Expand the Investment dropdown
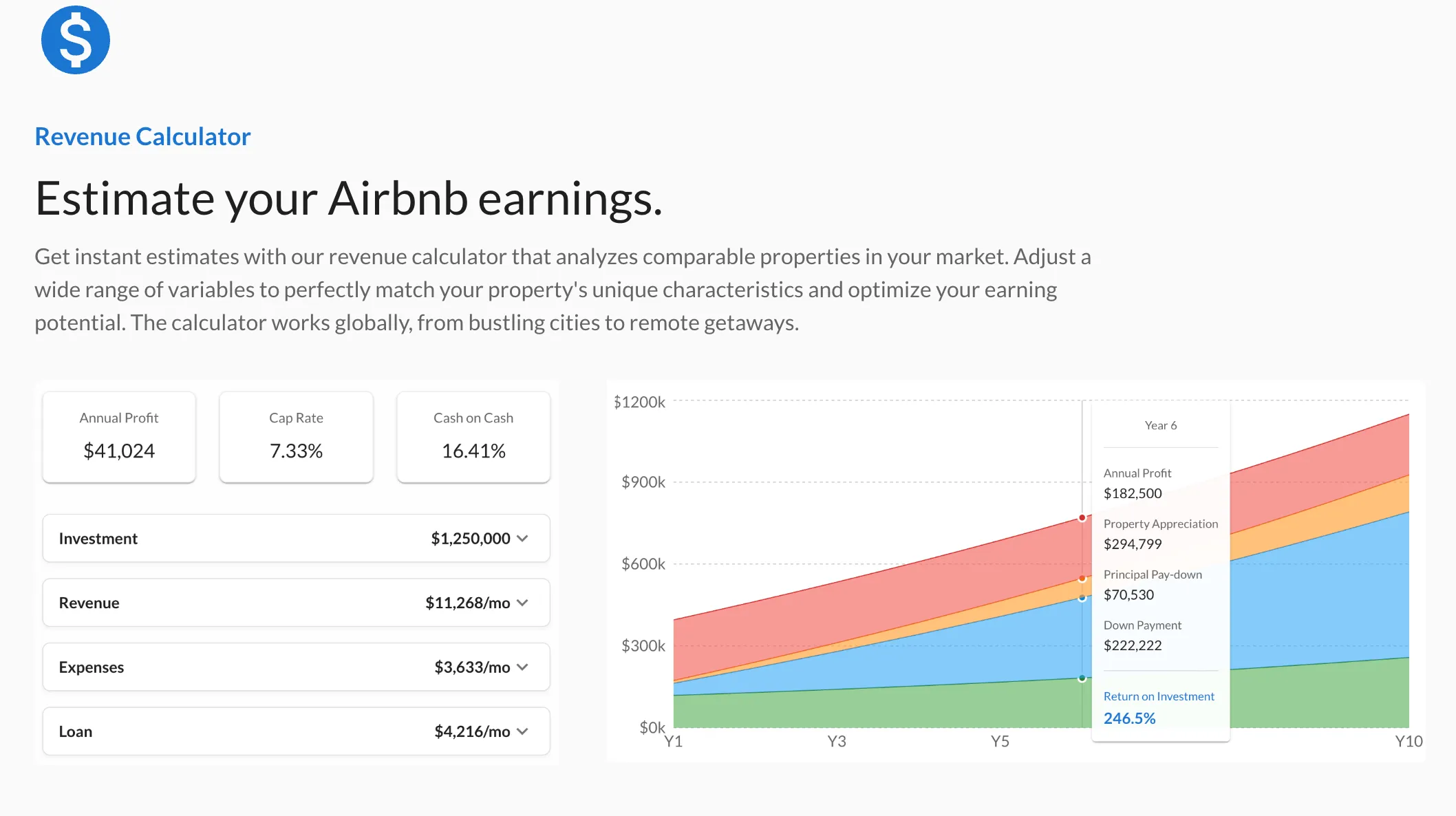 [523, 539]
